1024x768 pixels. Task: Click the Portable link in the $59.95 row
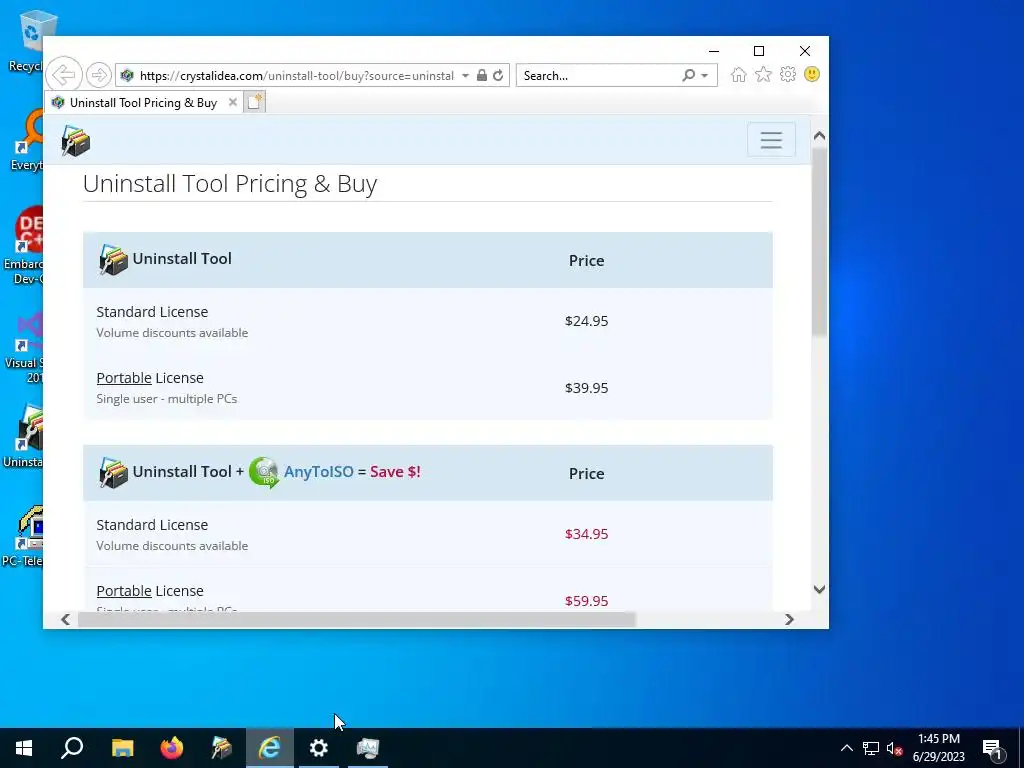[124, 591]
